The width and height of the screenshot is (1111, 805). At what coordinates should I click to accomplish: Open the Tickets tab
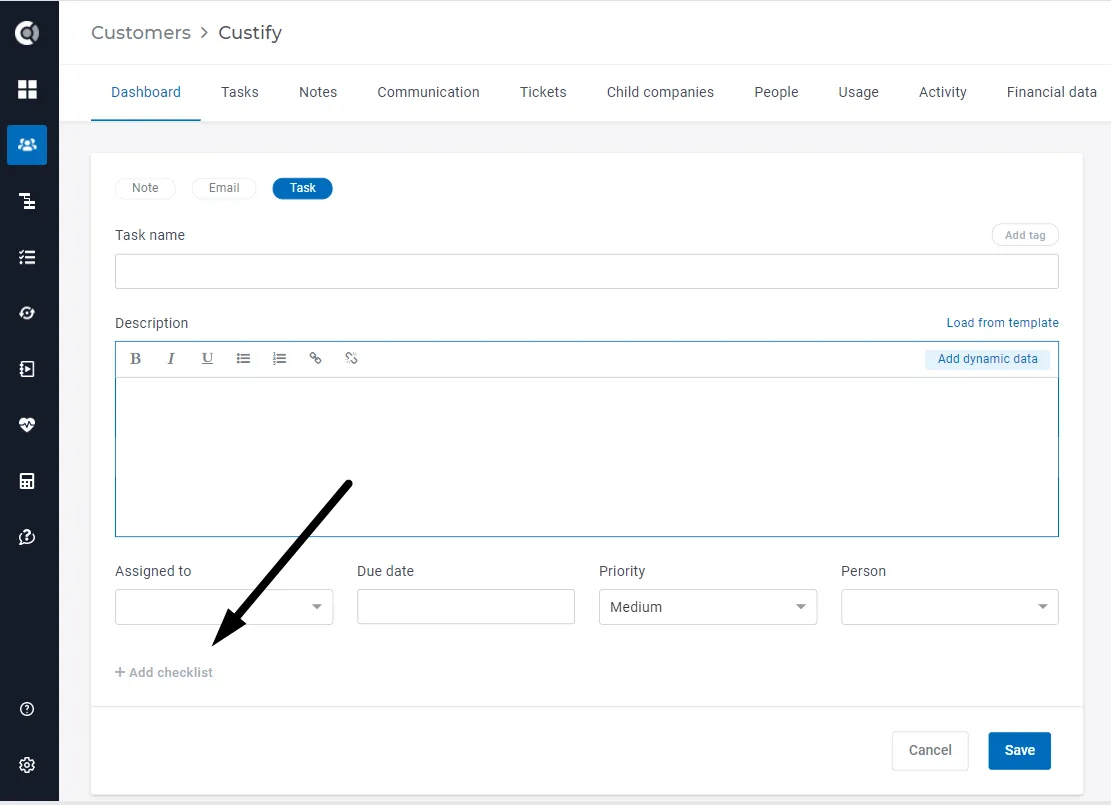pyautogui.click(x=543, y=92)
